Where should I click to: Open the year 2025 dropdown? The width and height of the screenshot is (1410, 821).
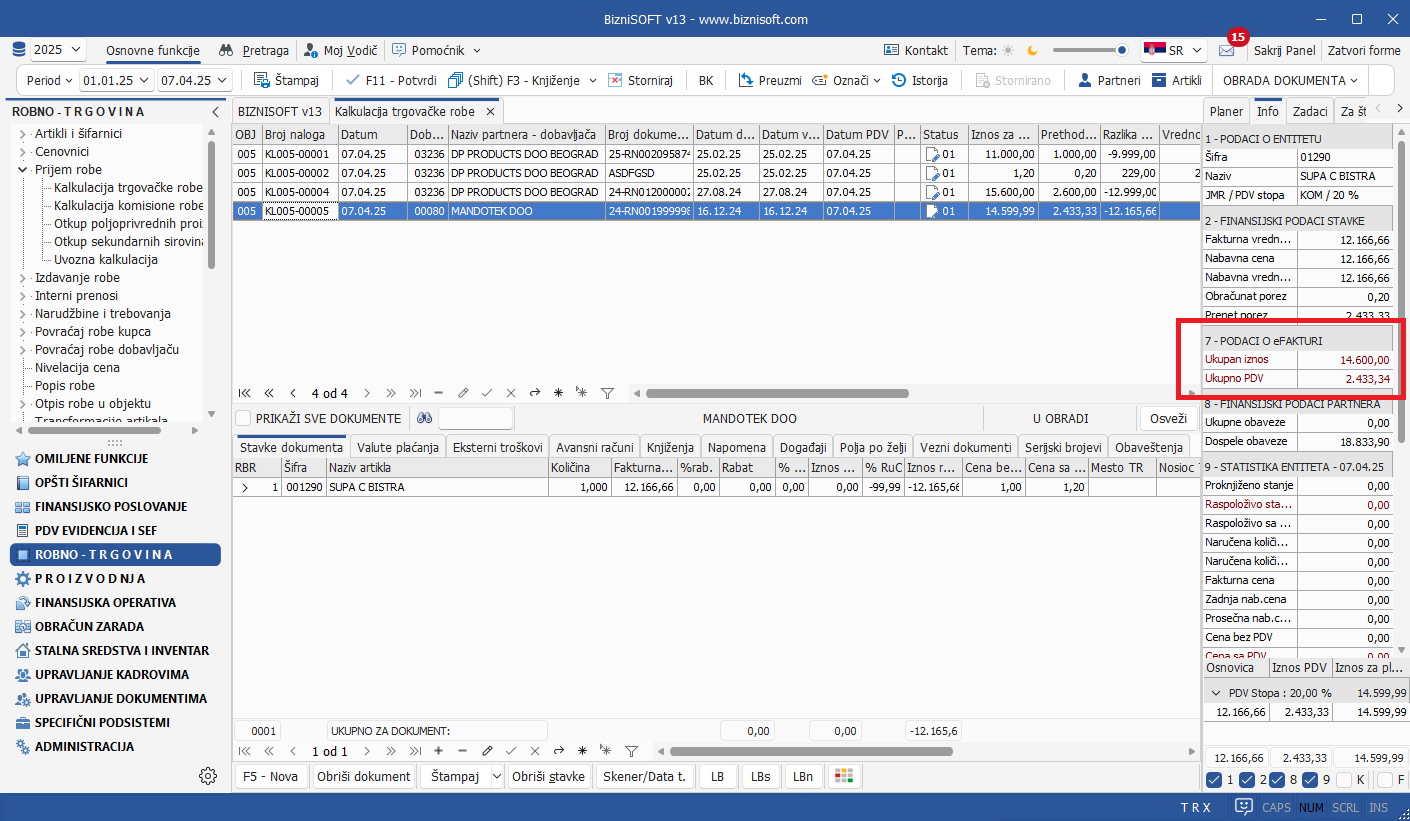tap(59, 50)
